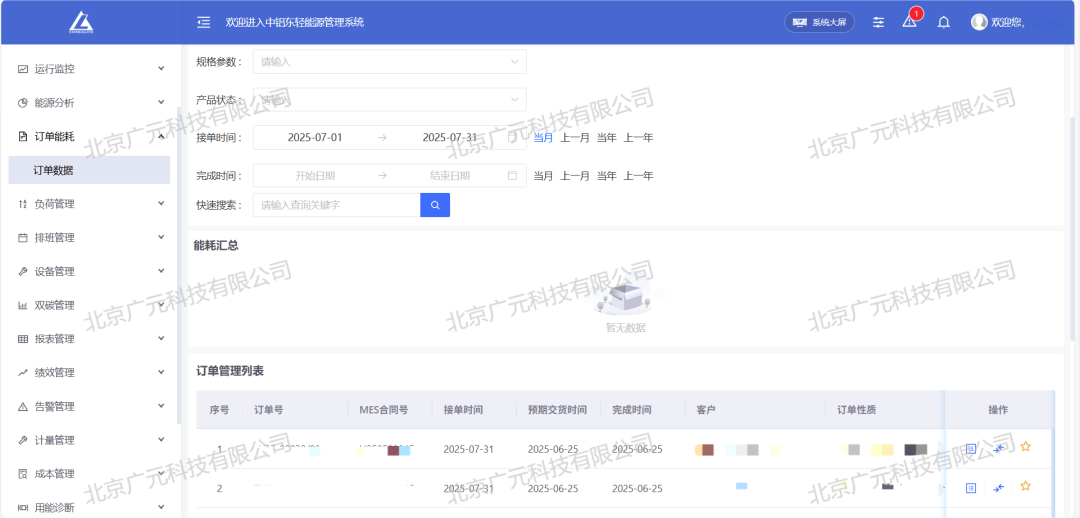
Task: Collapse the 订单能耗 menu chevron
Action: click(x=161, y=136)
